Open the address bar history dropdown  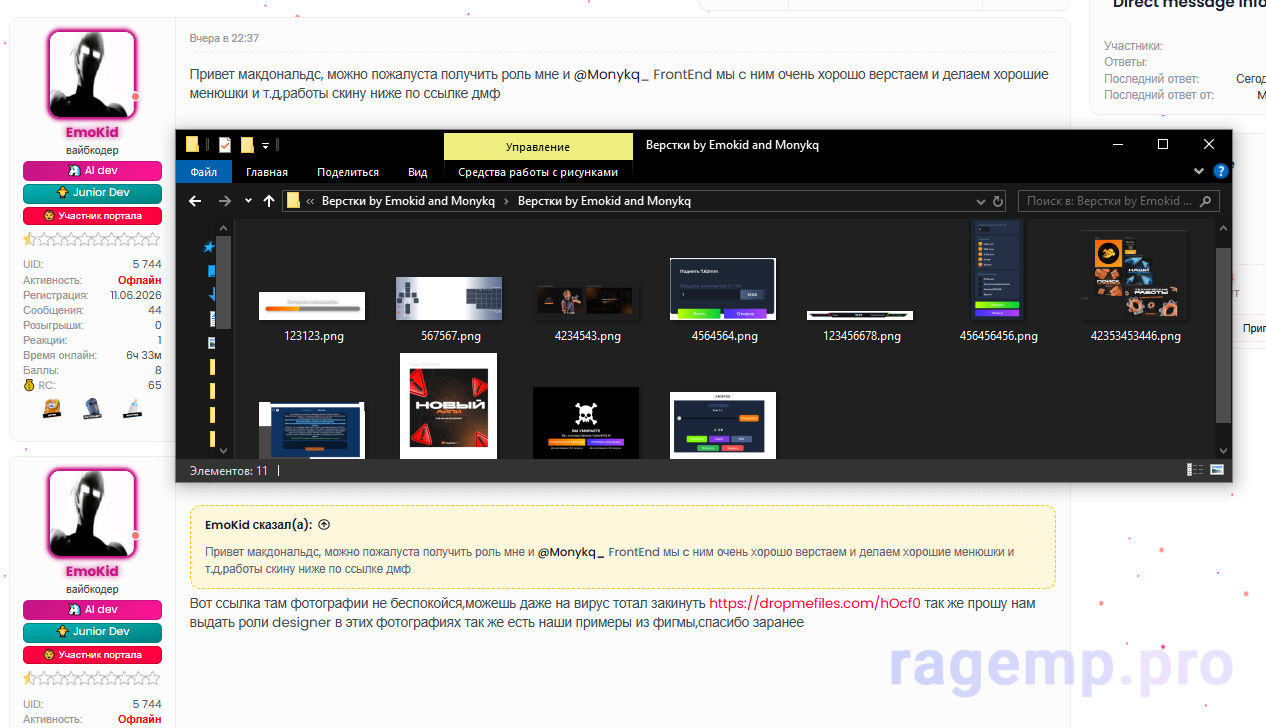983,201
